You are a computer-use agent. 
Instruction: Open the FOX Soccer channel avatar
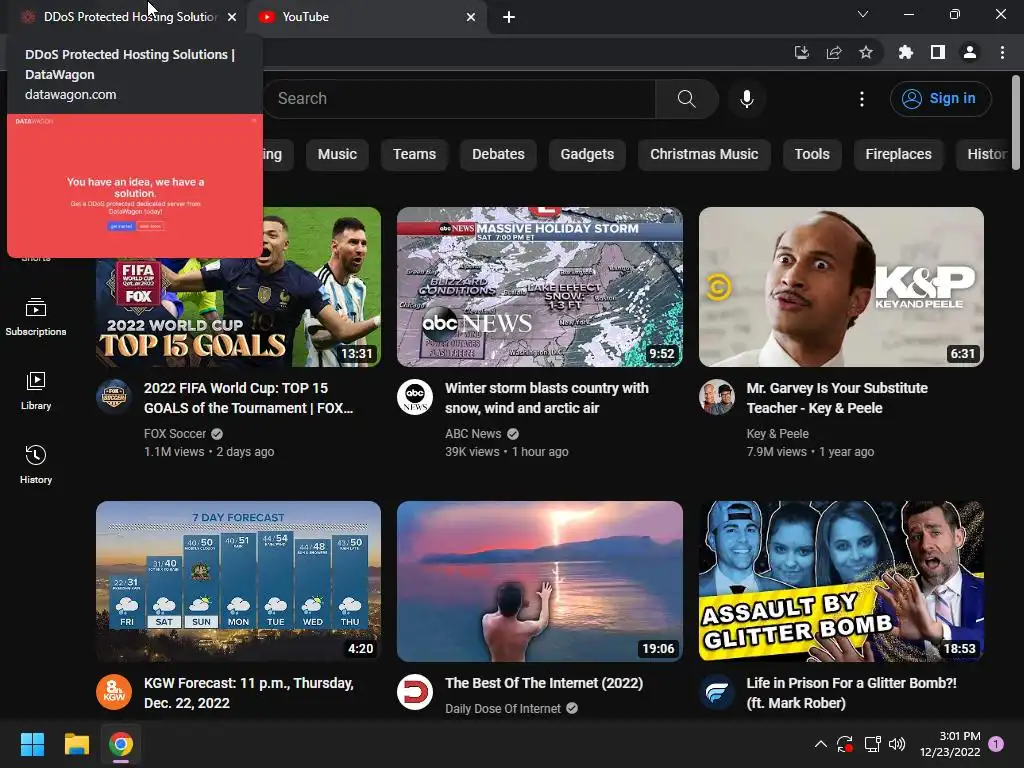coord(114,397)
